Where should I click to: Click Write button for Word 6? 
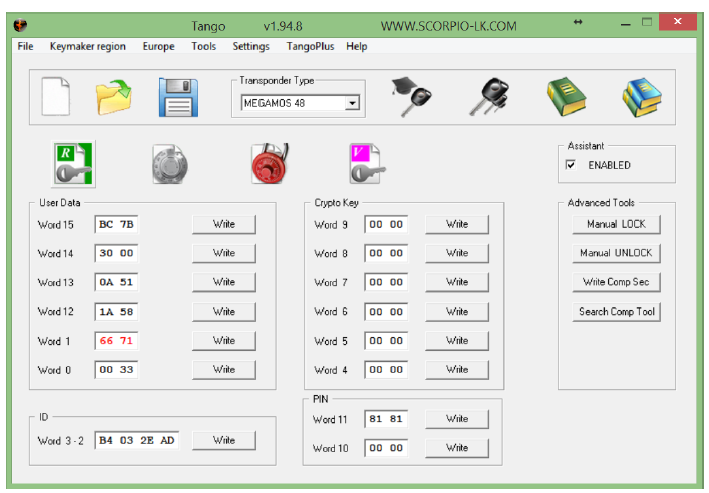pyautogui.click(x=457, y=312)
